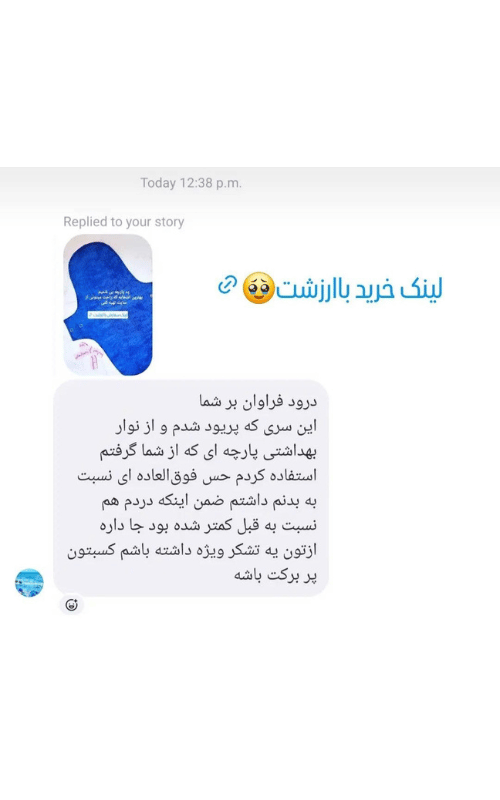Click the line starting 'بهداشتی پارچه ای'
This screenshot has width=500, height=800.
(208, 451)
